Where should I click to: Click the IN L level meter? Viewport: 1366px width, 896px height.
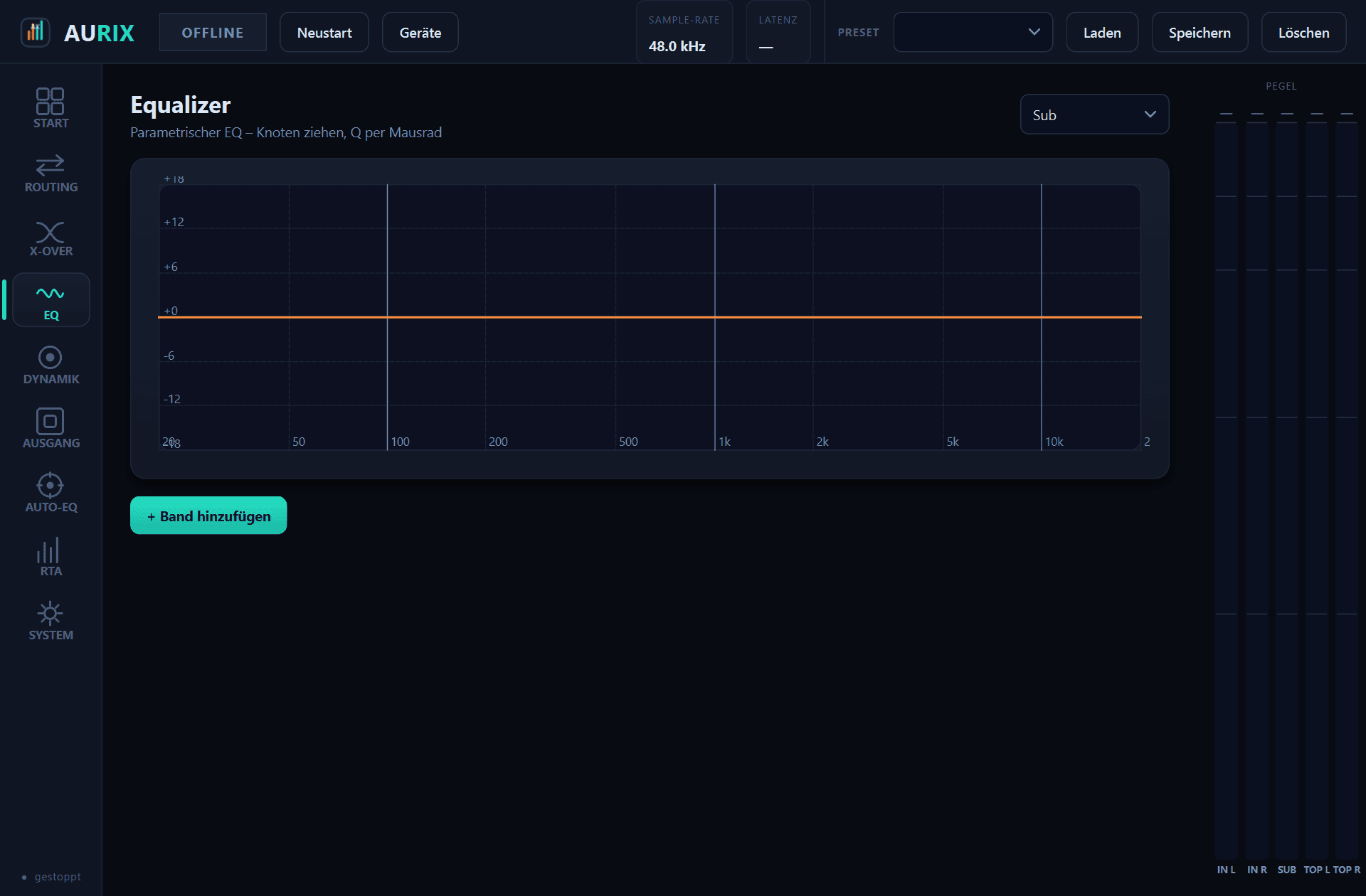(1226, 491)
